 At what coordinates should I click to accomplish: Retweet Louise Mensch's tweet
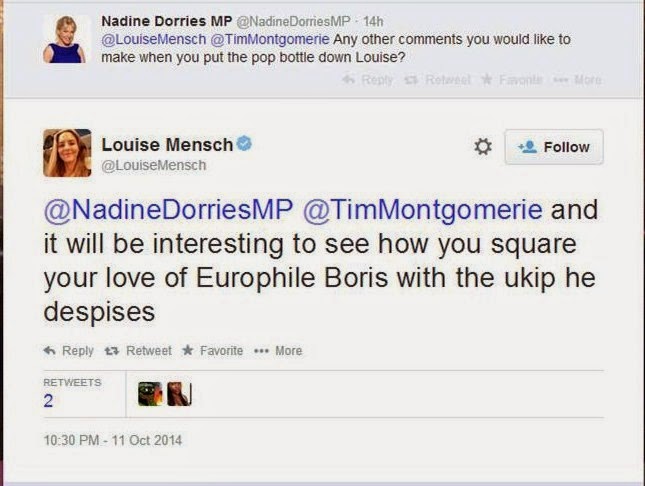click(141, 351)
